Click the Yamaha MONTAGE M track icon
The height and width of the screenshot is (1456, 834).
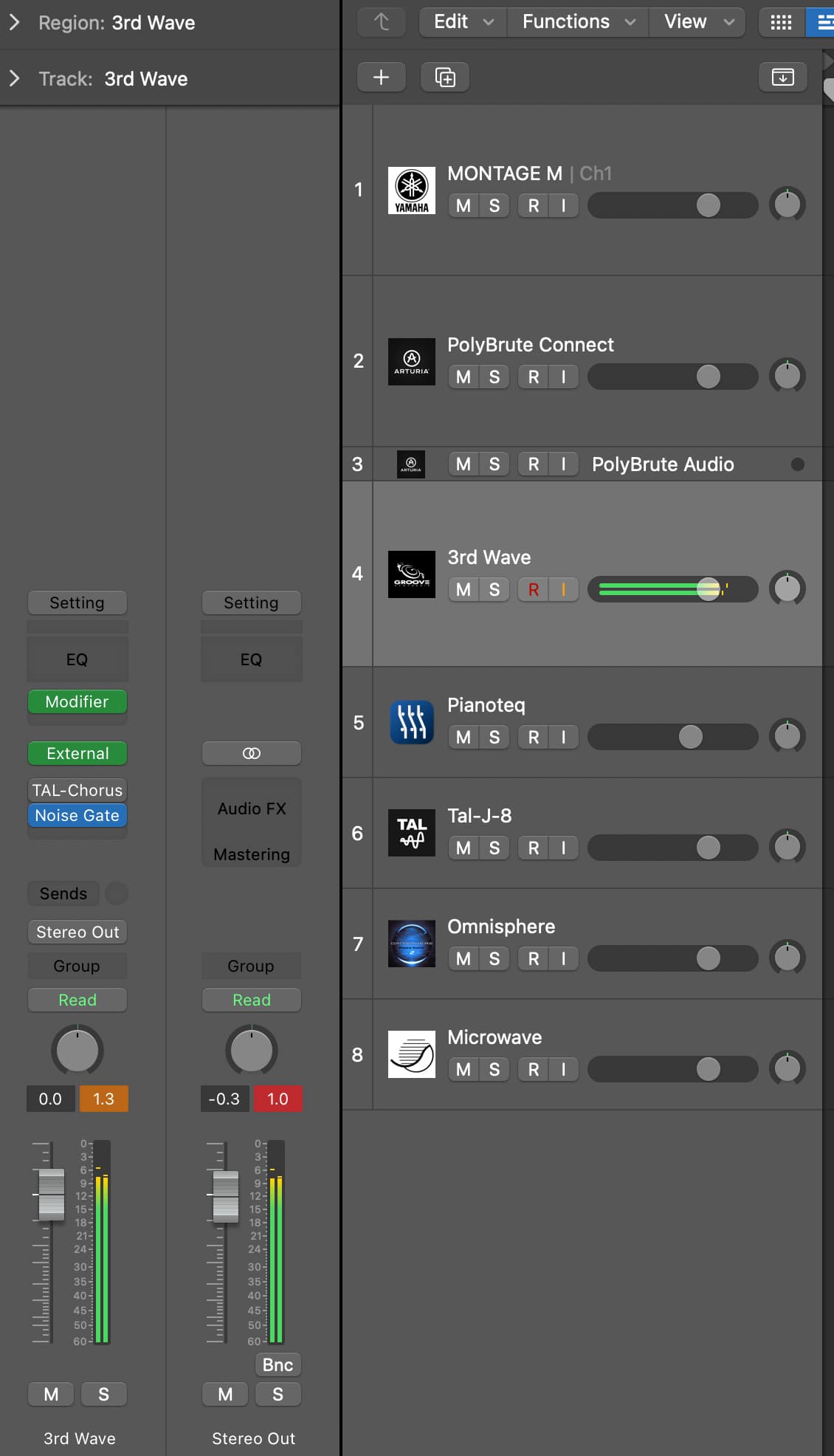point(412,190)
